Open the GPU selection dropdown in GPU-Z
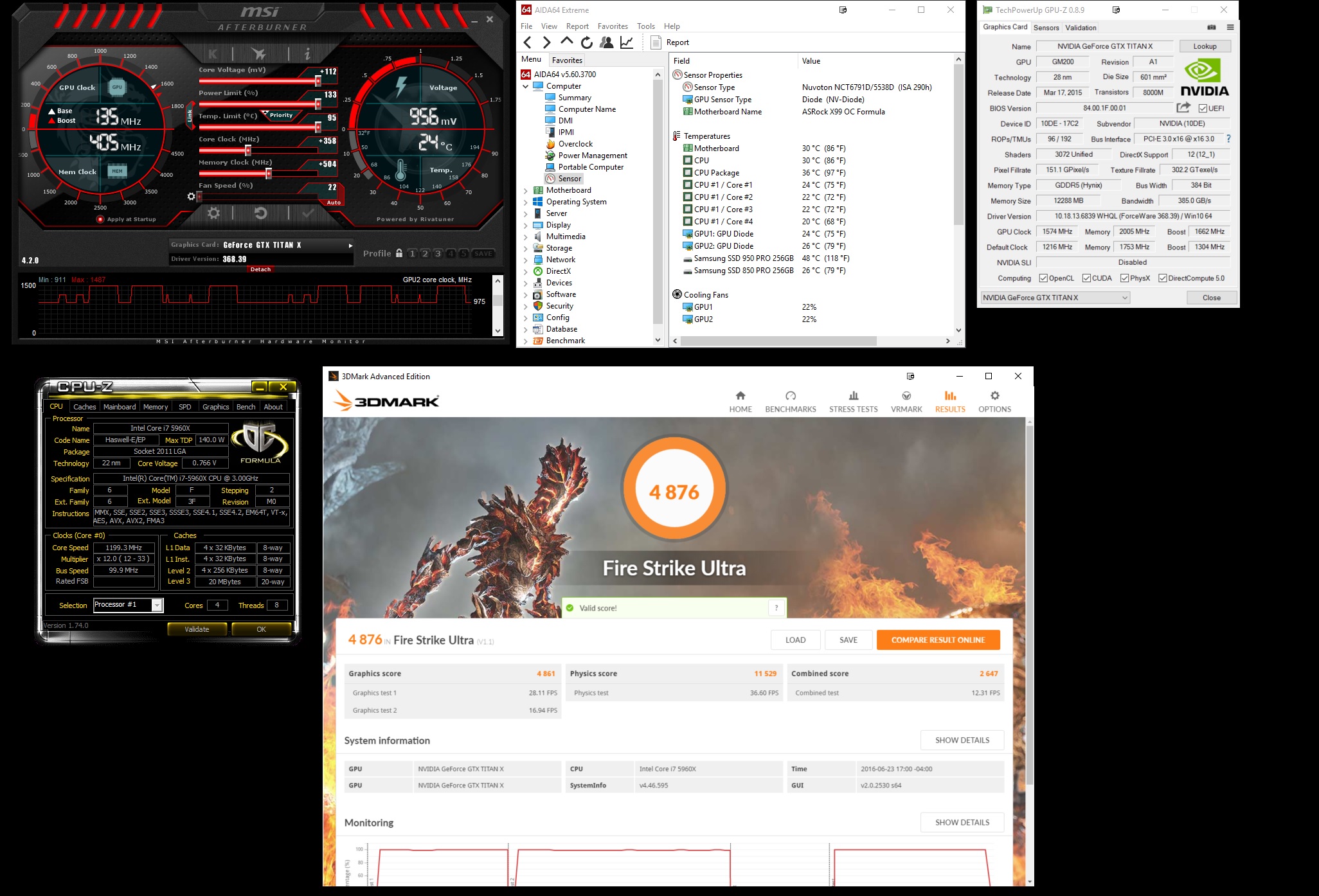This screenshot has height=896, width=1319. pos(1055,298)
